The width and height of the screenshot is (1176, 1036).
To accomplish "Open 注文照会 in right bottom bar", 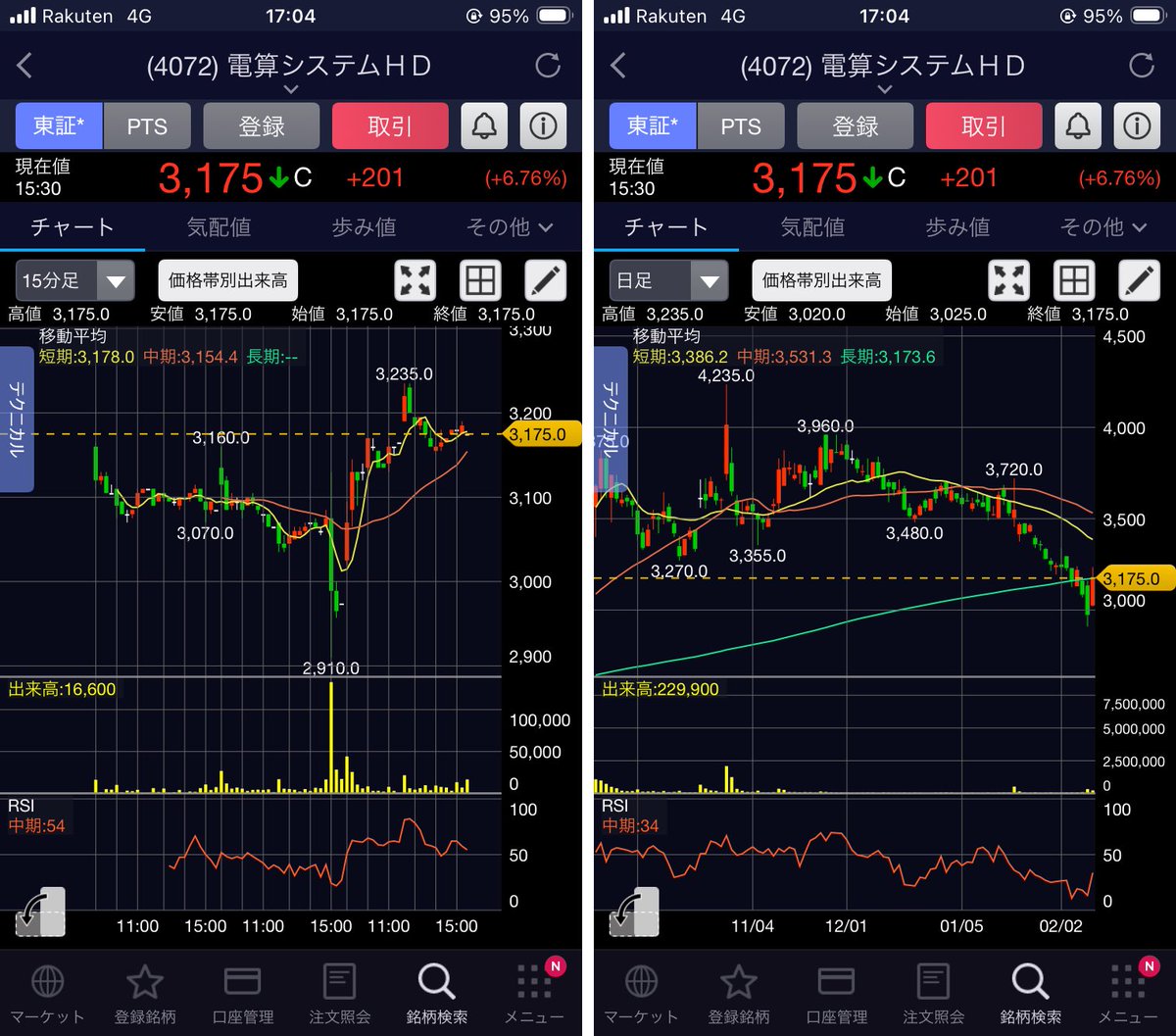I will (x=933, y=993).
